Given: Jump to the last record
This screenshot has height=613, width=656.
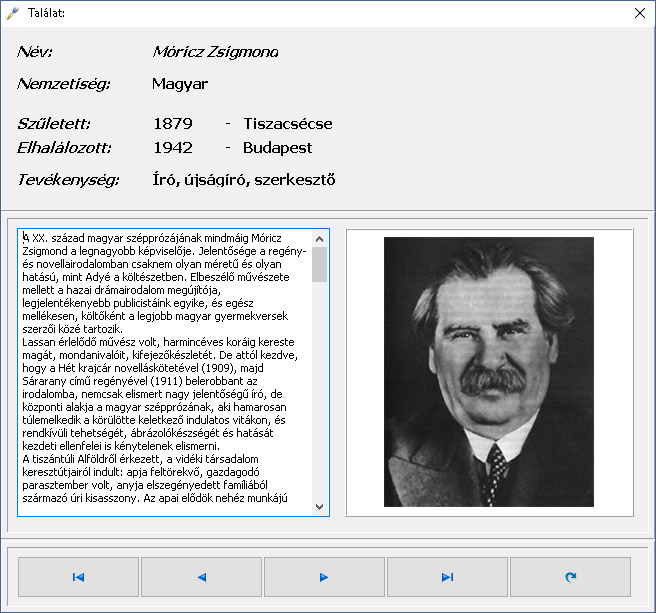Looking at the screenshot, I should [447, 577].
